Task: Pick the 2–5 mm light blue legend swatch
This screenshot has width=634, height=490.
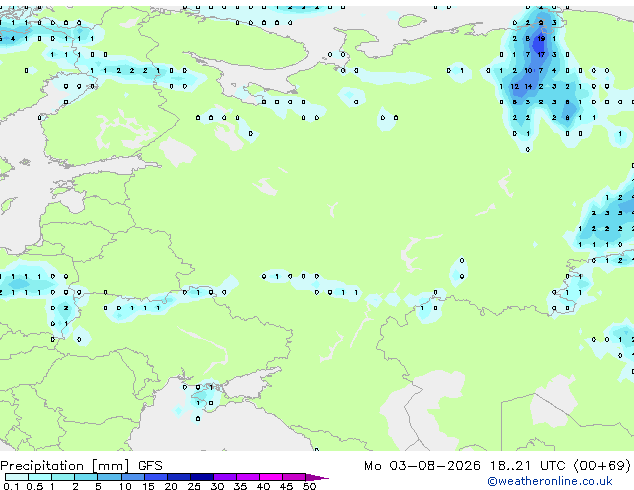Action: pos(86,477)
